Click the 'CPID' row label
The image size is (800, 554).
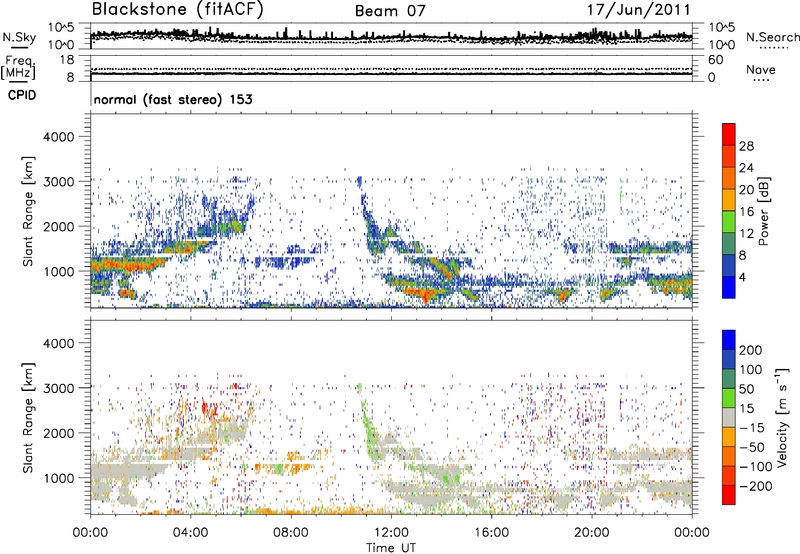(22, 95)
